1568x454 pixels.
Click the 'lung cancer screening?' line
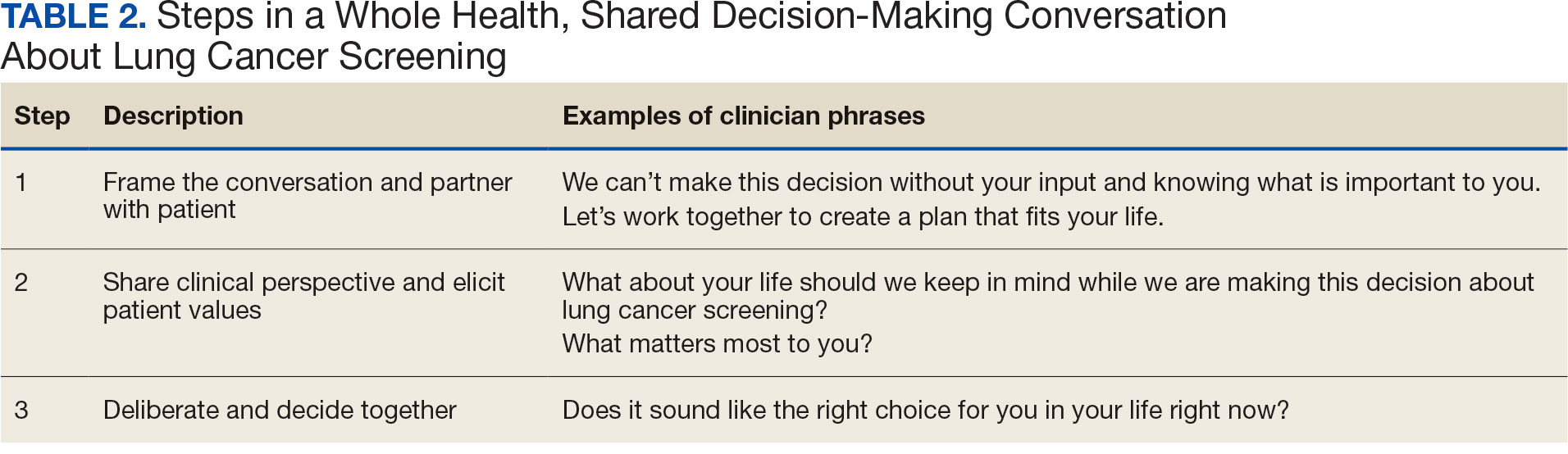pyautogui.click(x=695, y=311)
